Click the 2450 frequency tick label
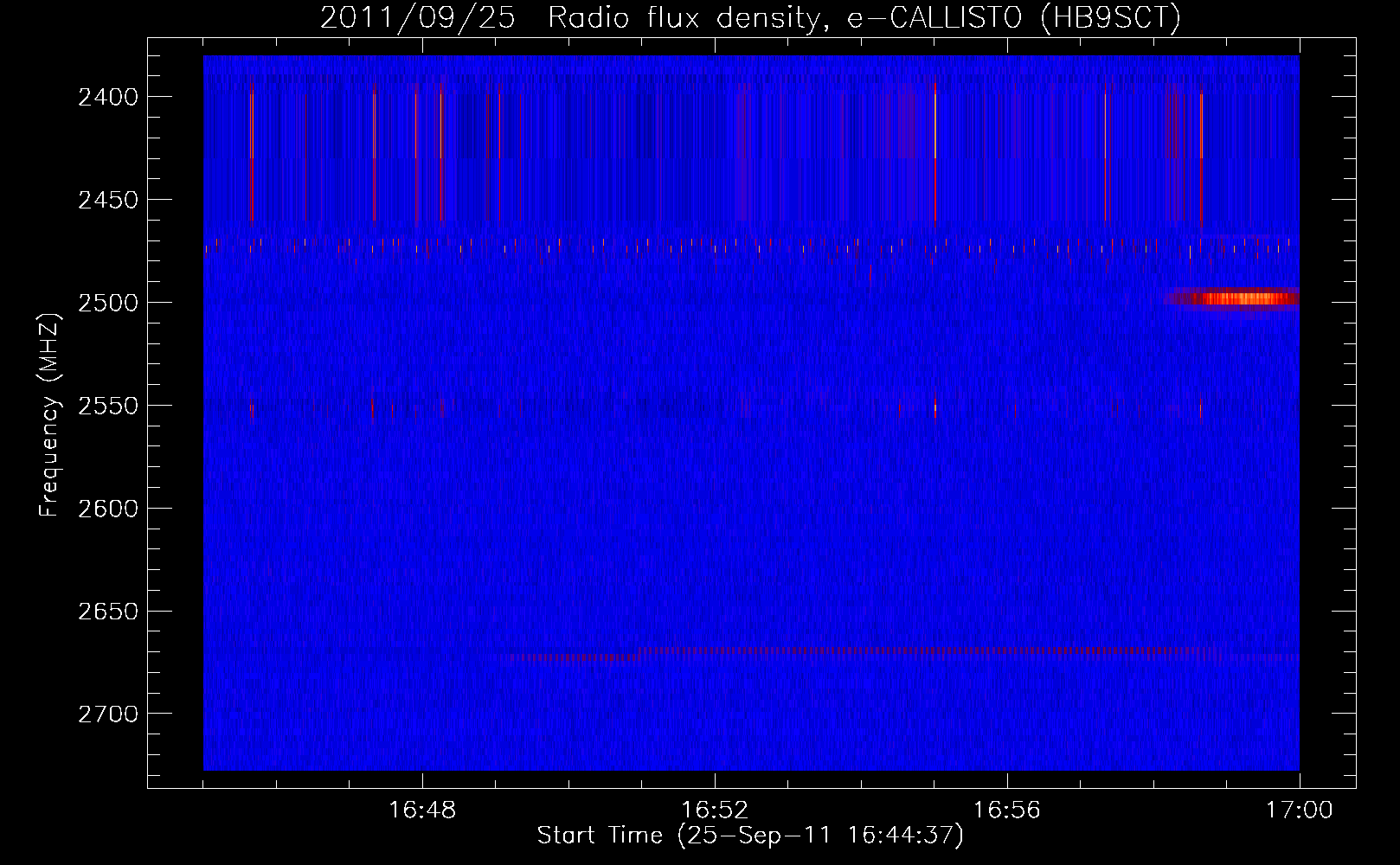 (x=108, y=200)
